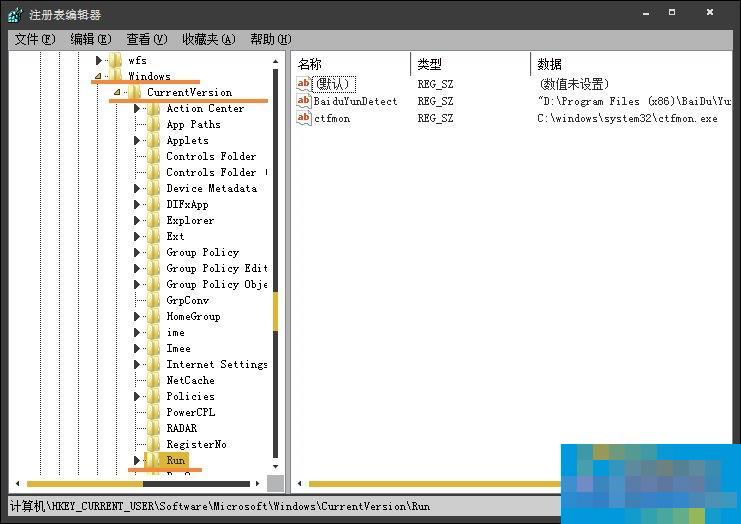Click the PowerCPL folder icon
741x524 pixels.
154,412
